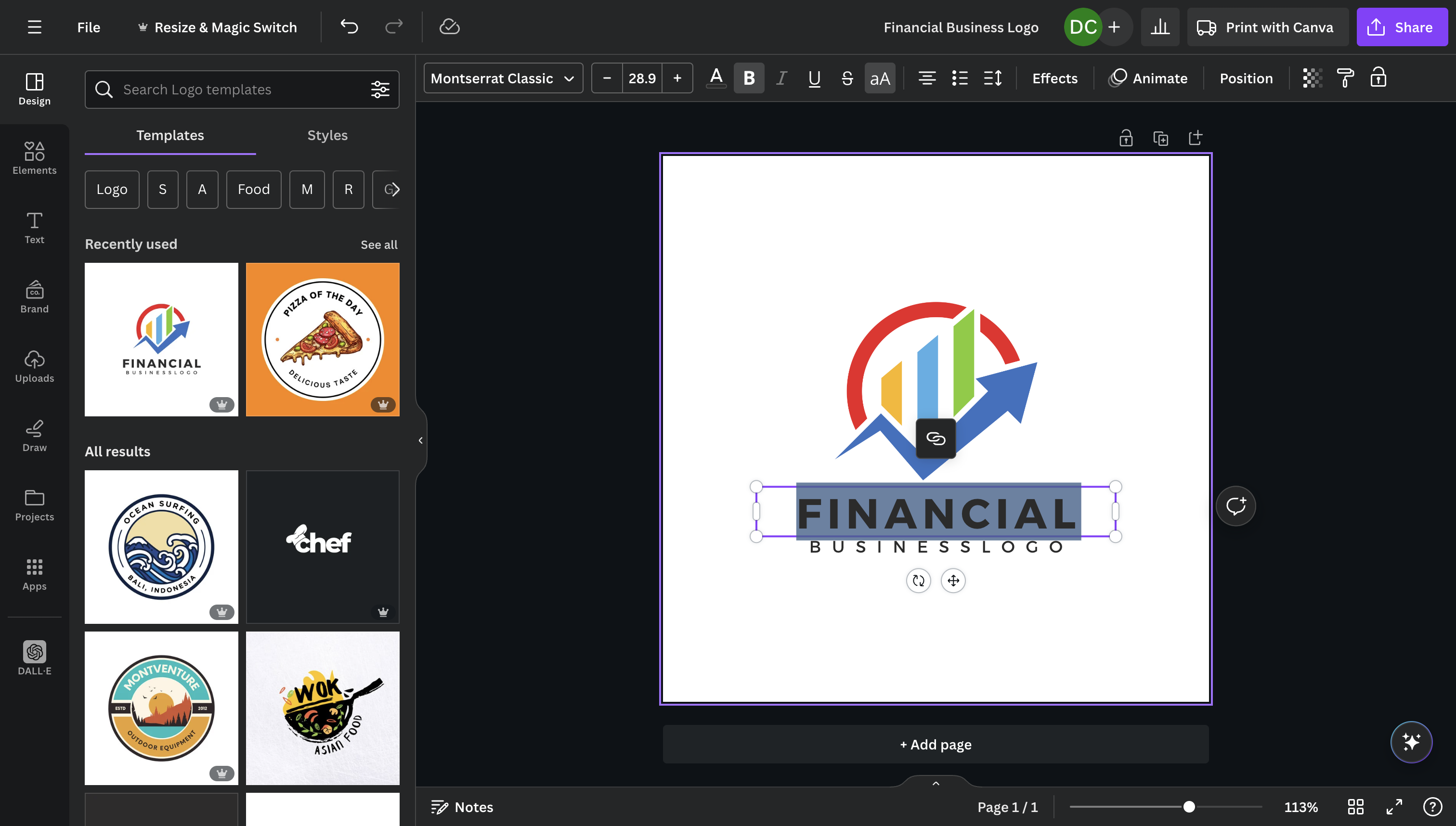Open Montserrat Classic font dropdown
1456x826 pixels.
(x=503, y=77)
